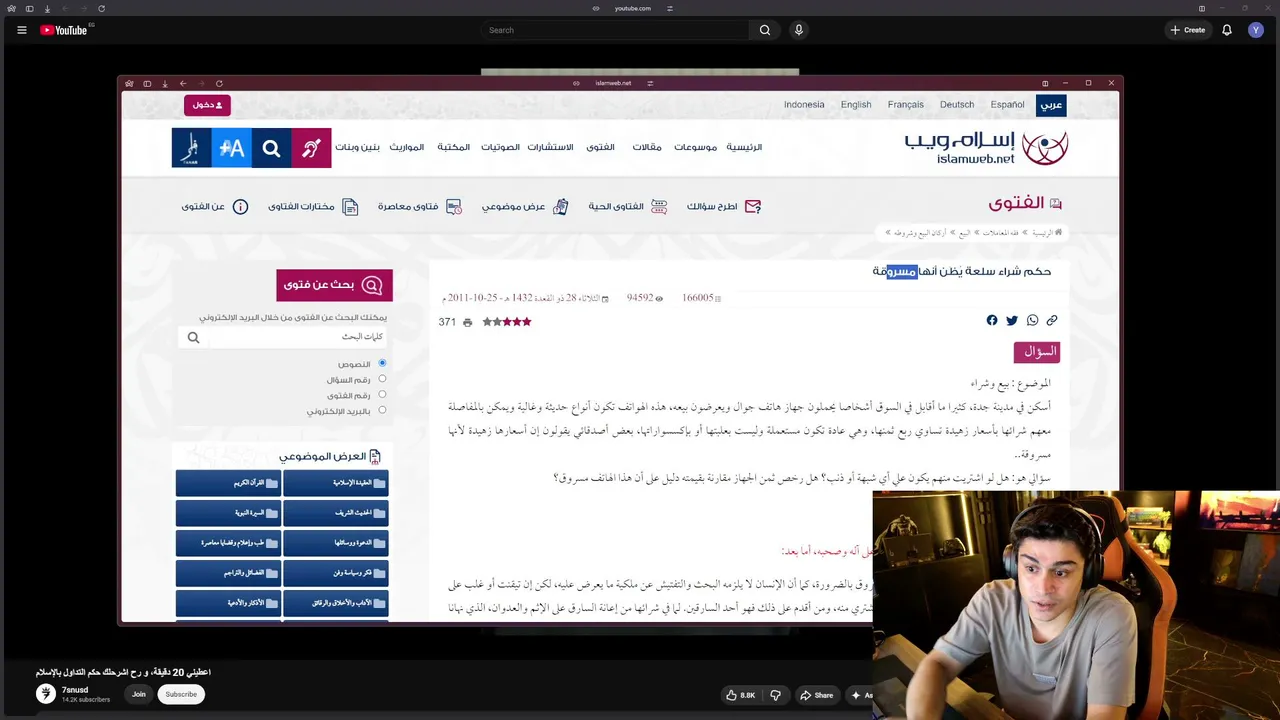Screen dimensions: 1280x720
Task: Open the المكتبة navigation menu item
Action: point(453,147)
